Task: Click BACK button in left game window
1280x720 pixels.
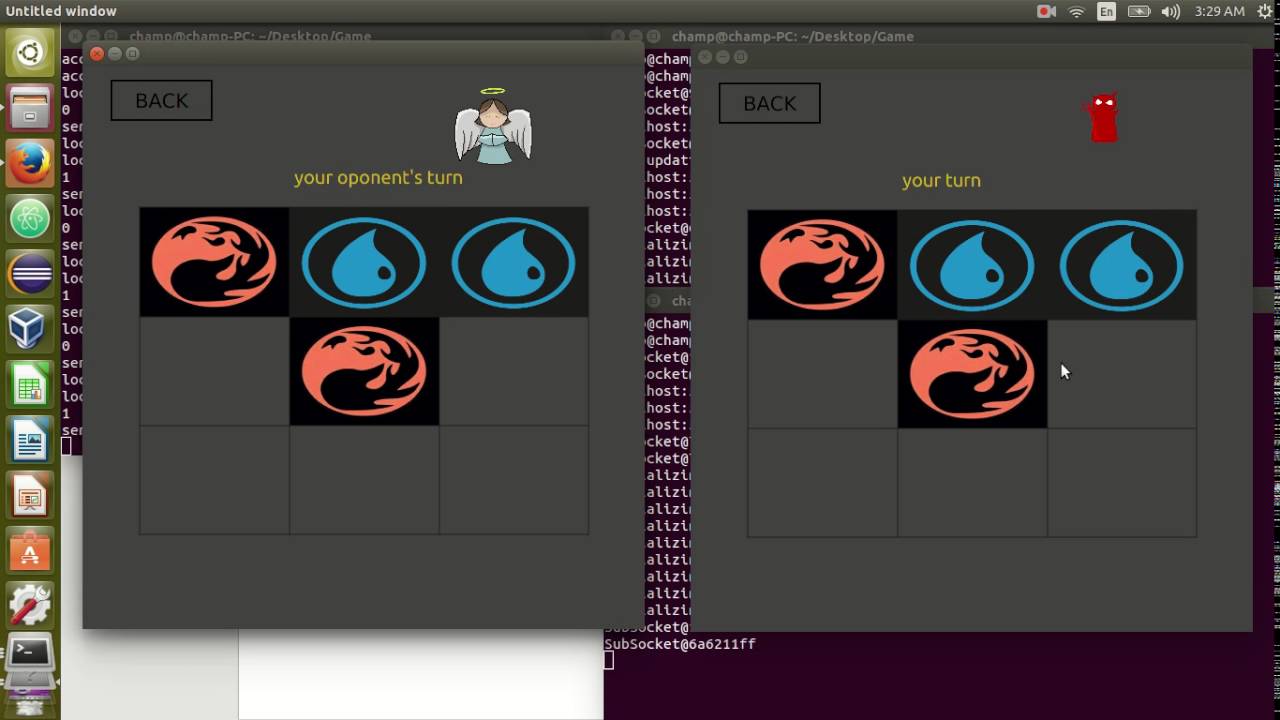Action: click(x=161, y=101)
